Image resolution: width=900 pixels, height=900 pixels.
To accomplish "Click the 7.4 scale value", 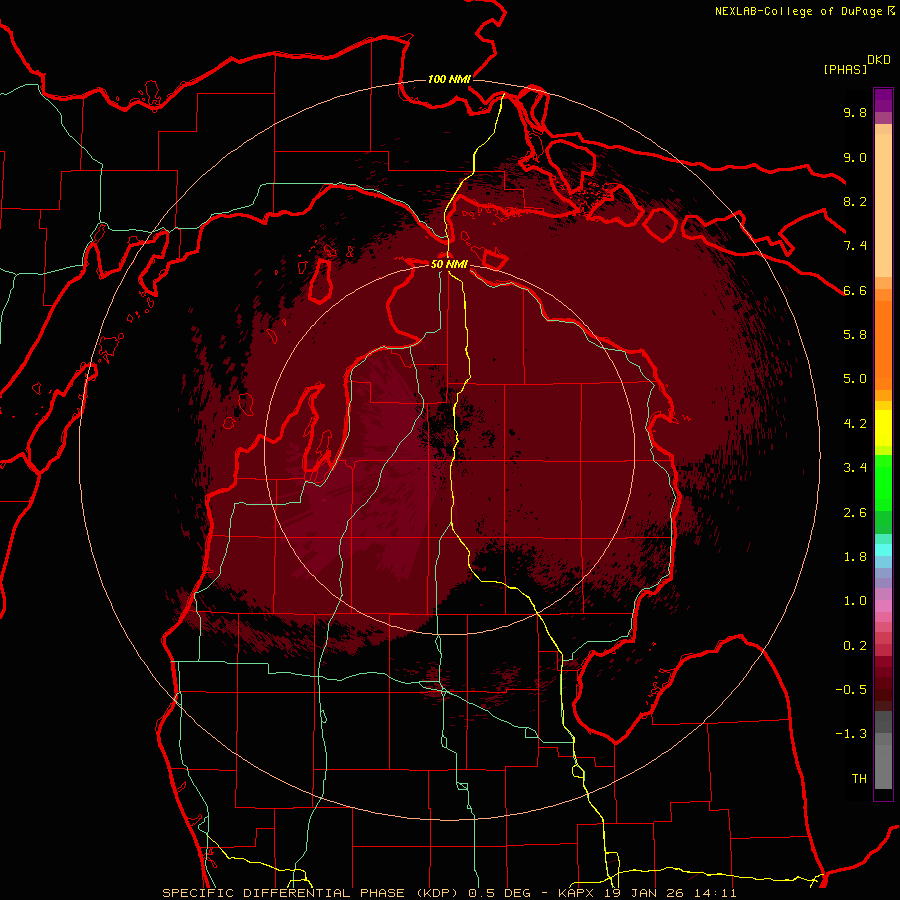I will point(855,246).
